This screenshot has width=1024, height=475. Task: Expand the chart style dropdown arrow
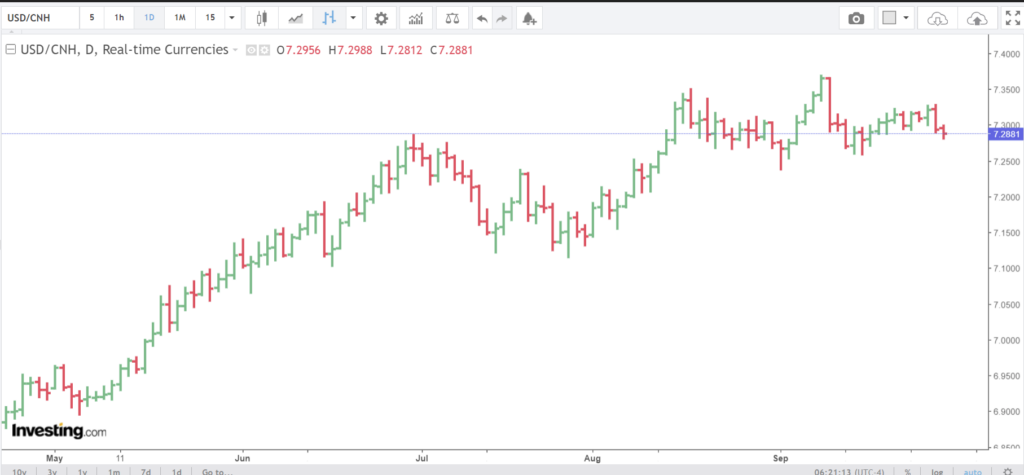pyautogui.click(x=353, y=18)
